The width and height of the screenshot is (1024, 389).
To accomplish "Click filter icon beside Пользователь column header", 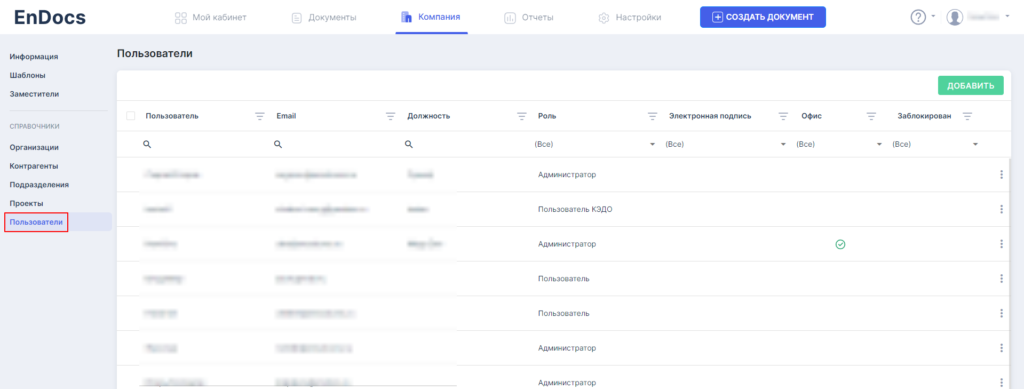I will pyautogui.click(x=259, y=116).
